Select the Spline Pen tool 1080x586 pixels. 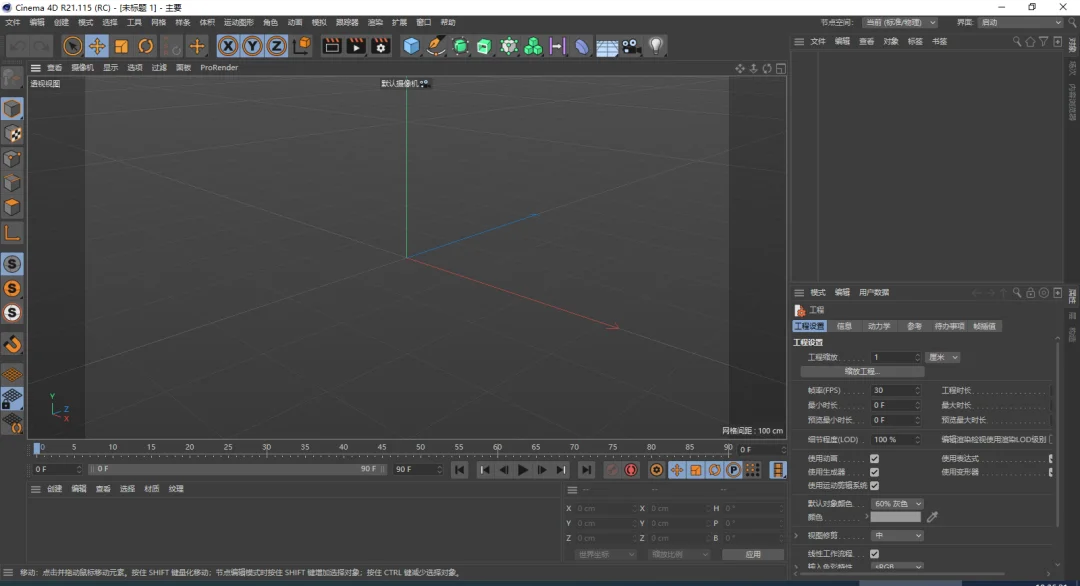(x=435, y=46)
